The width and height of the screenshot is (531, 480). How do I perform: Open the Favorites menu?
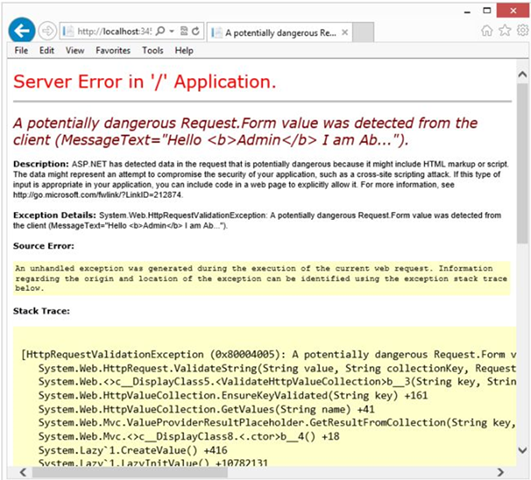tap(113, 50)
